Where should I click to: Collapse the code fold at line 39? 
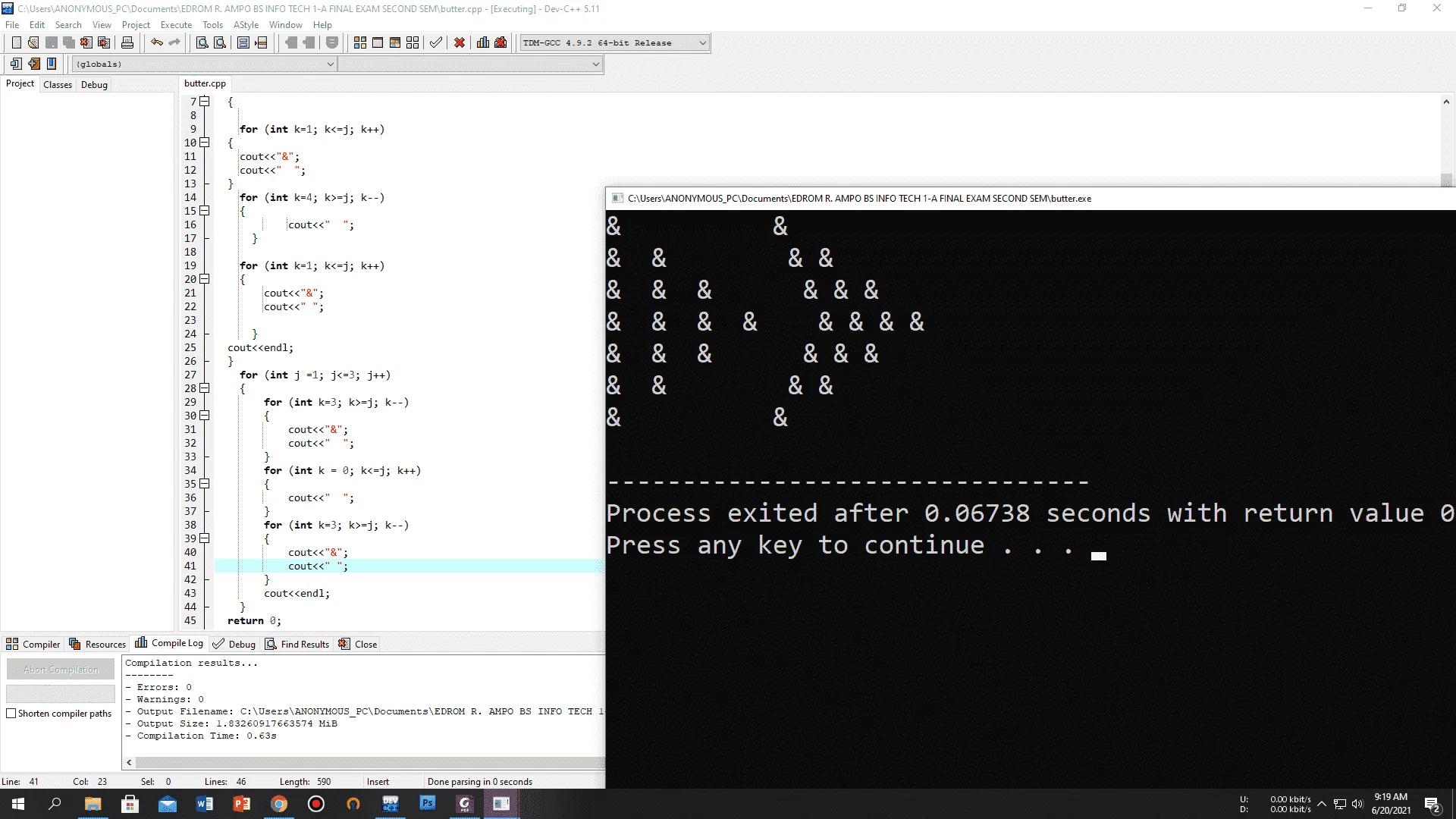(205, 538)
